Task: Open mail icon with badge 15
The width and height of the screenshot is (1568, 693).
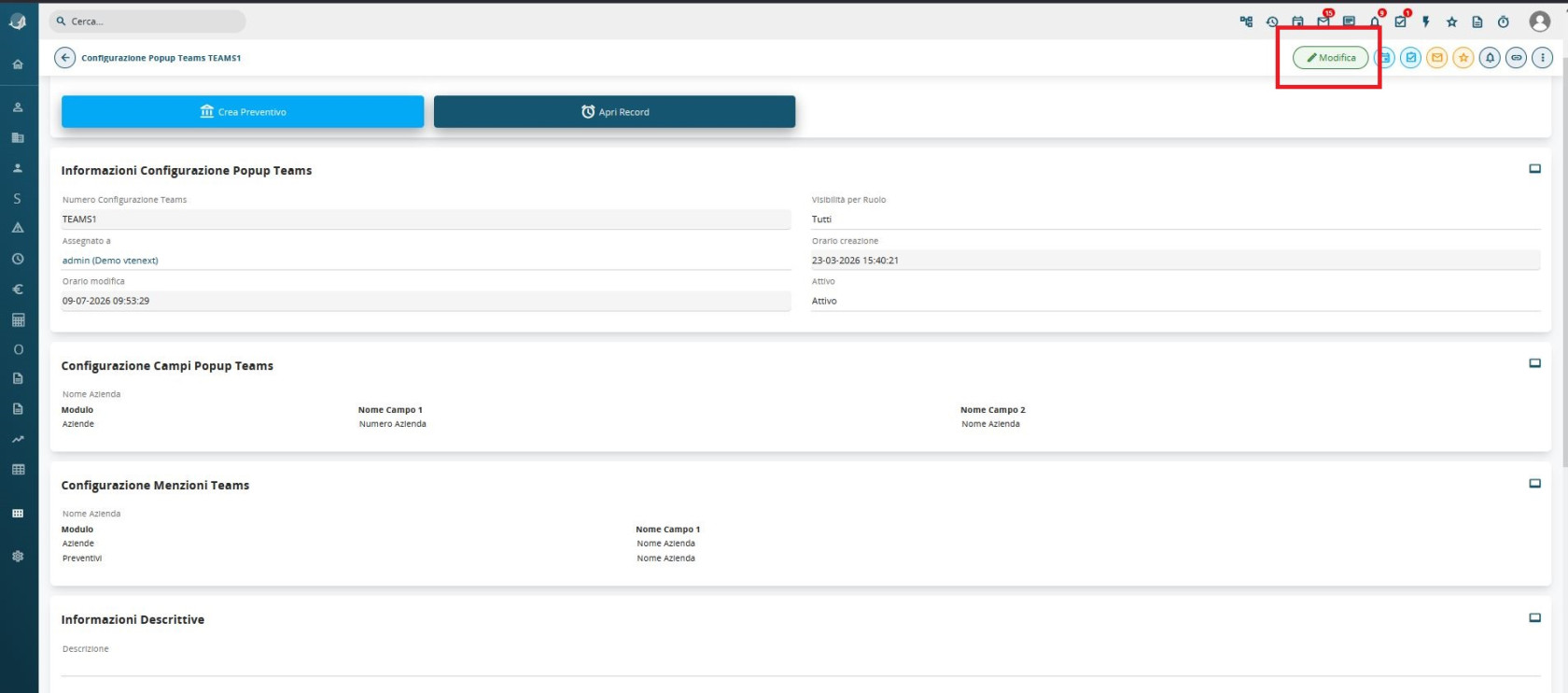Action: coord(1323,21)
